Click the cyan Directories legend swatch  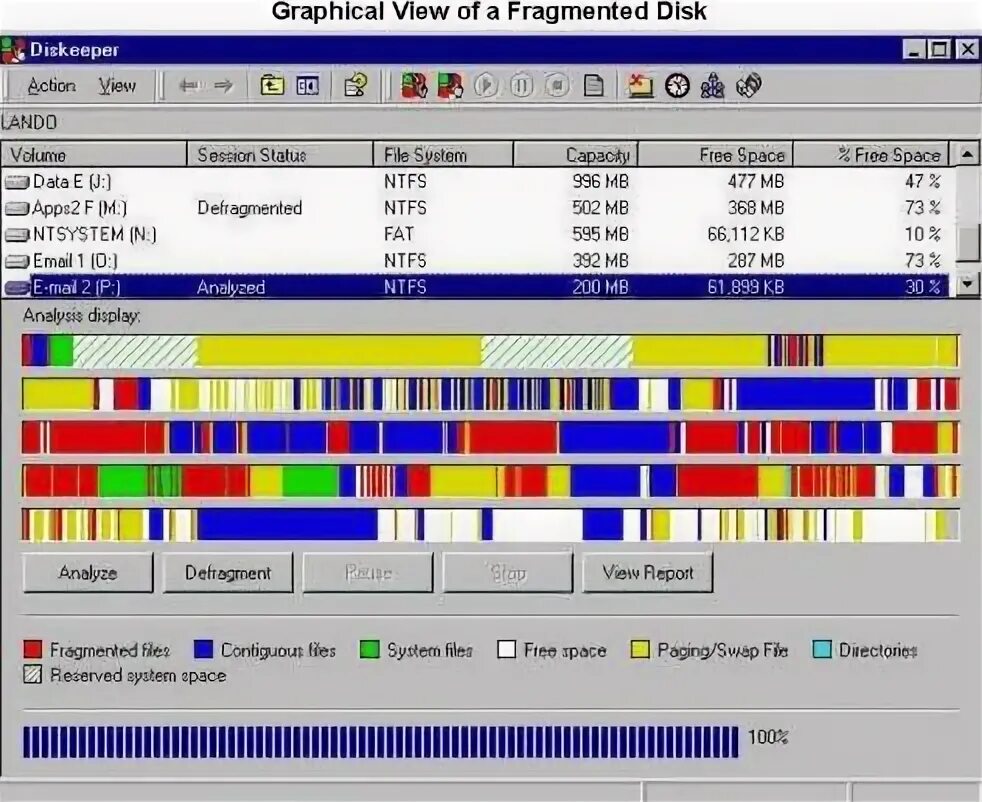click(822, 649)
